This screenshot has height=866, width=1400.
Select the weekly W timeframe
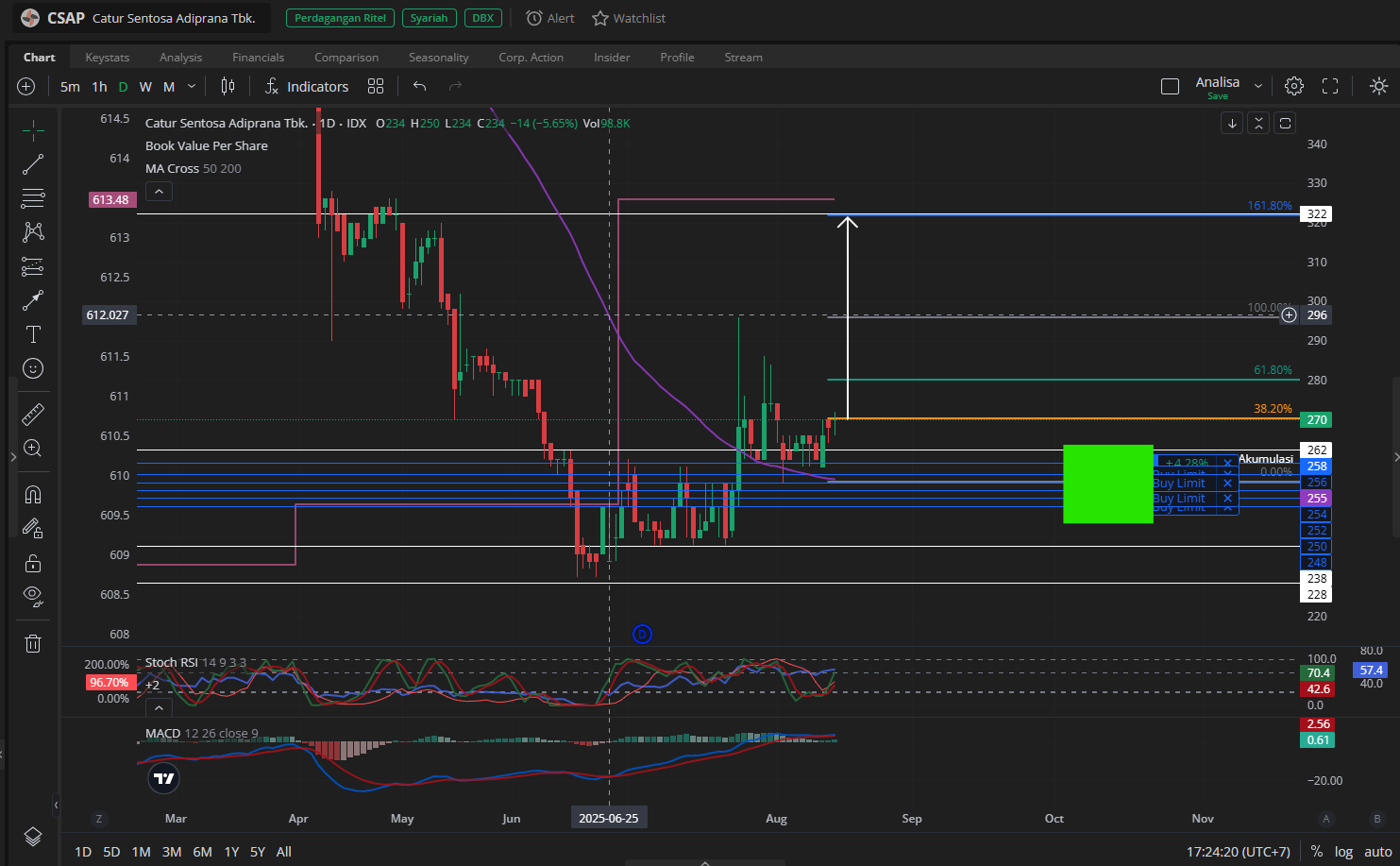pyautogui.click(x=145, y=86)
